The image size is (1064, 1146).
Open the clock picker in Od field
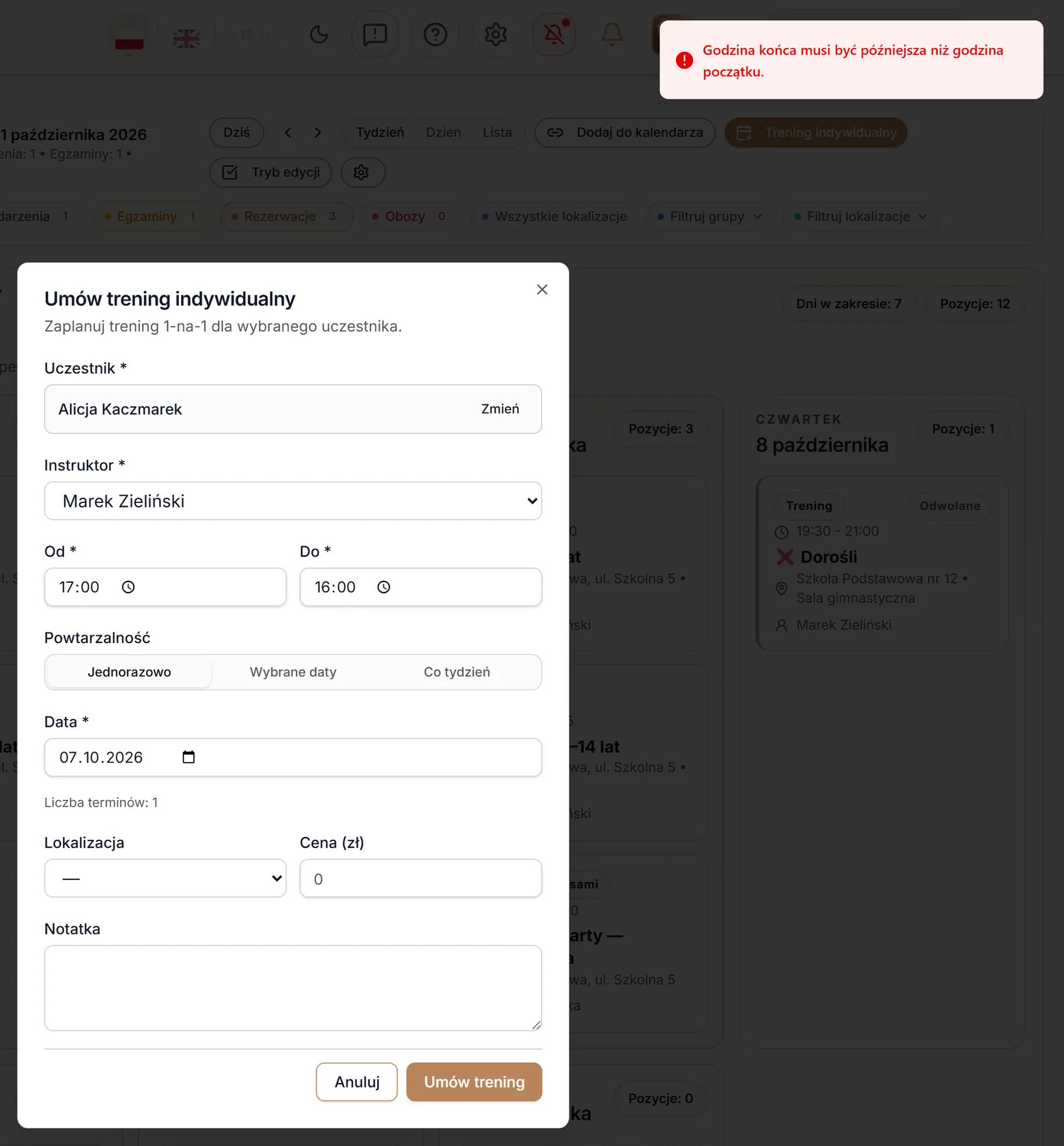tap(128, 587)
